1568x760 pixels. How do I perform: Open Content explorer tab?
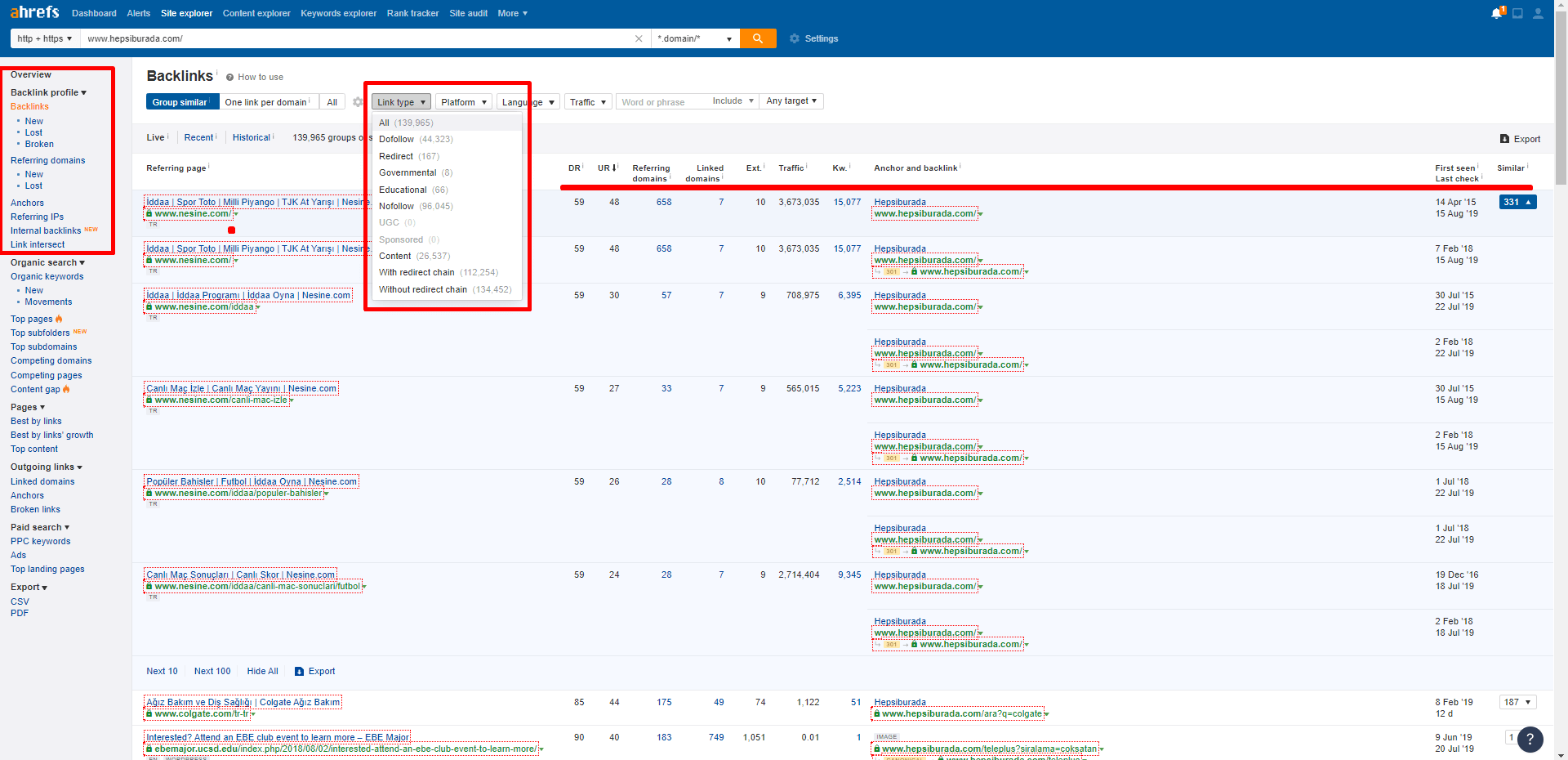coord(256,13)
